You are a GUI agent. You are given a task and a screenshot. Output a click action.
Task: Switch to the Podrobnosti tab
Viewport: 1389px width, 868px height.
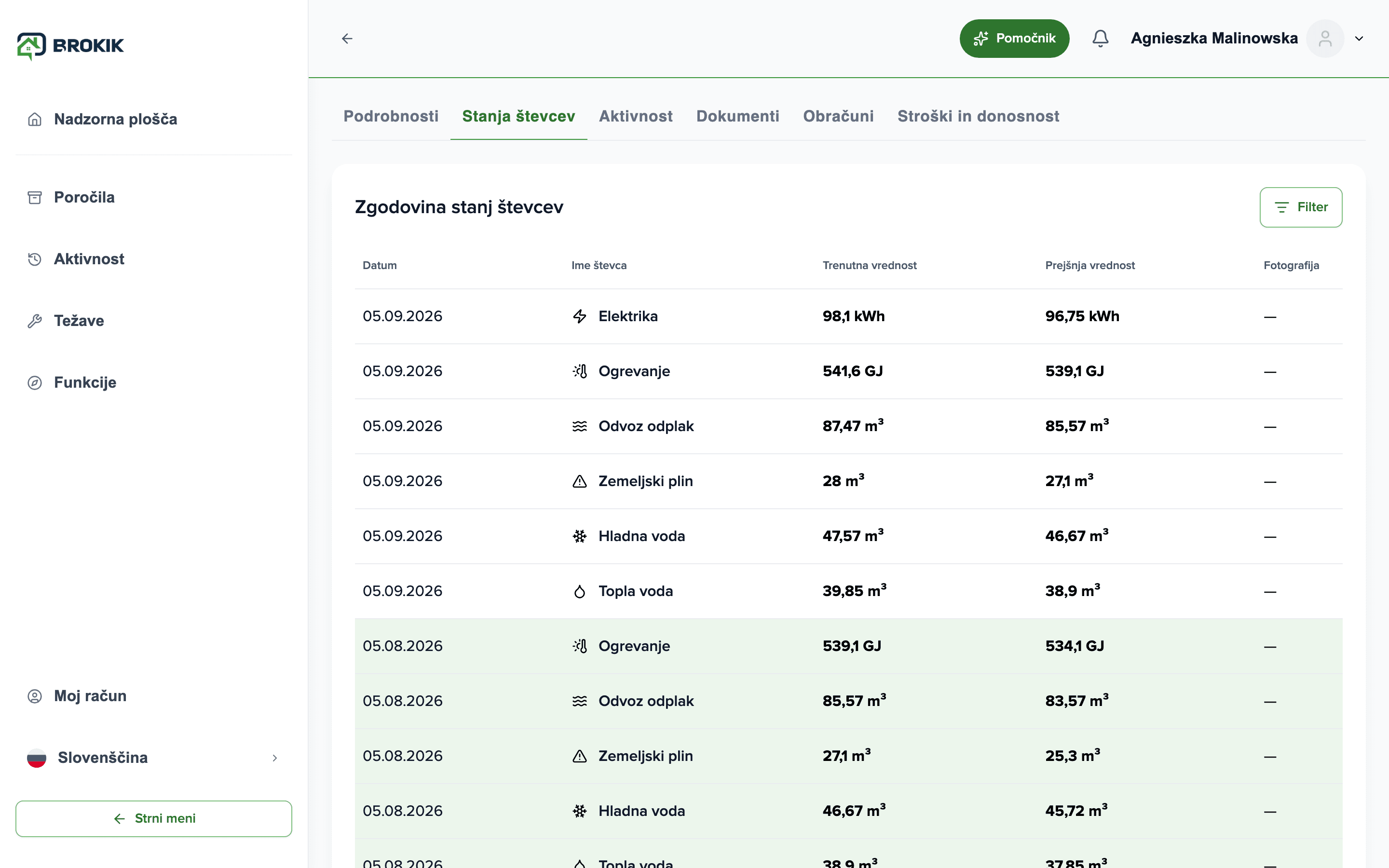pos(391,117)
